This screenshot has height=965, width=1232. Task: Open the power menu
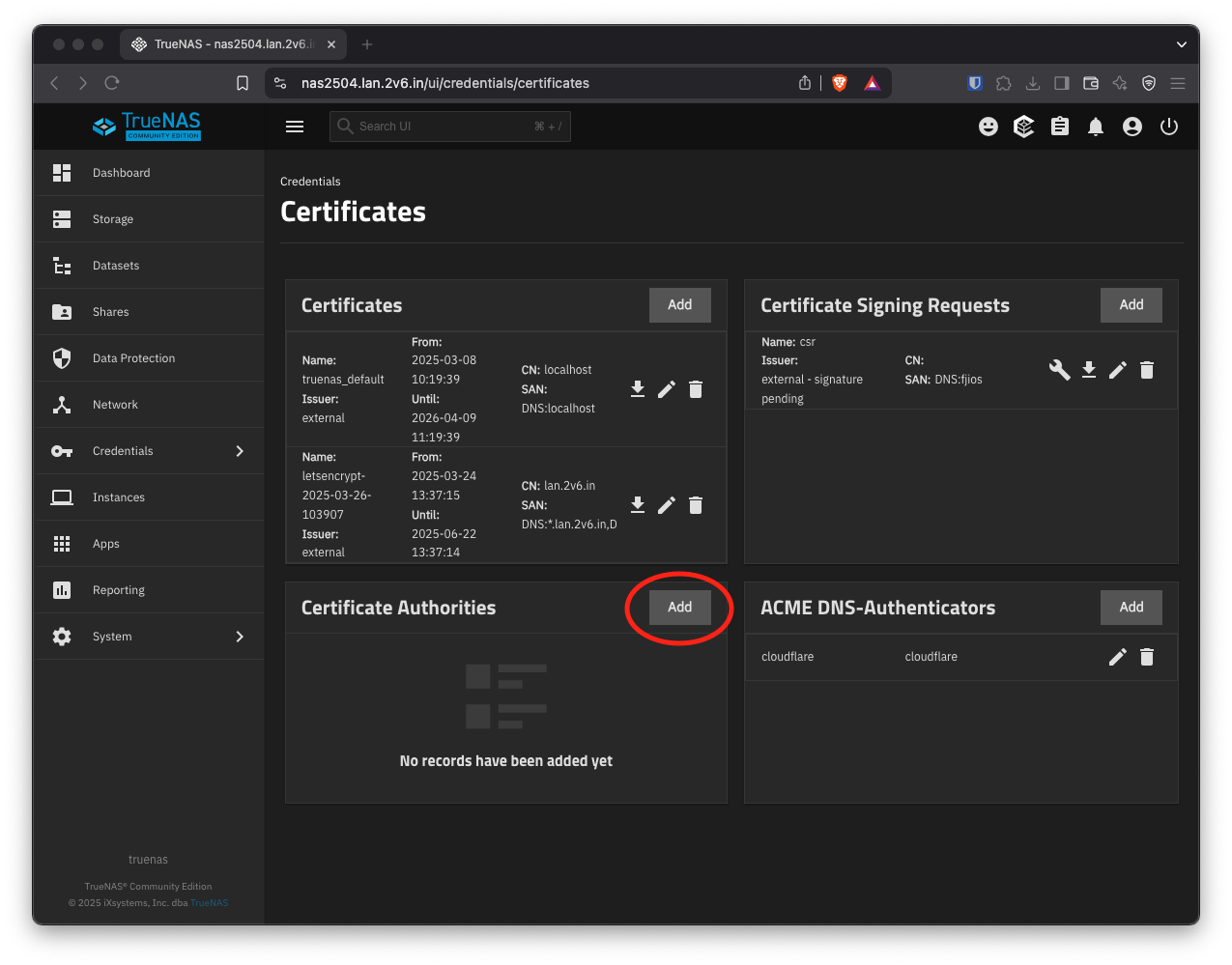(x=1169, y=127)
